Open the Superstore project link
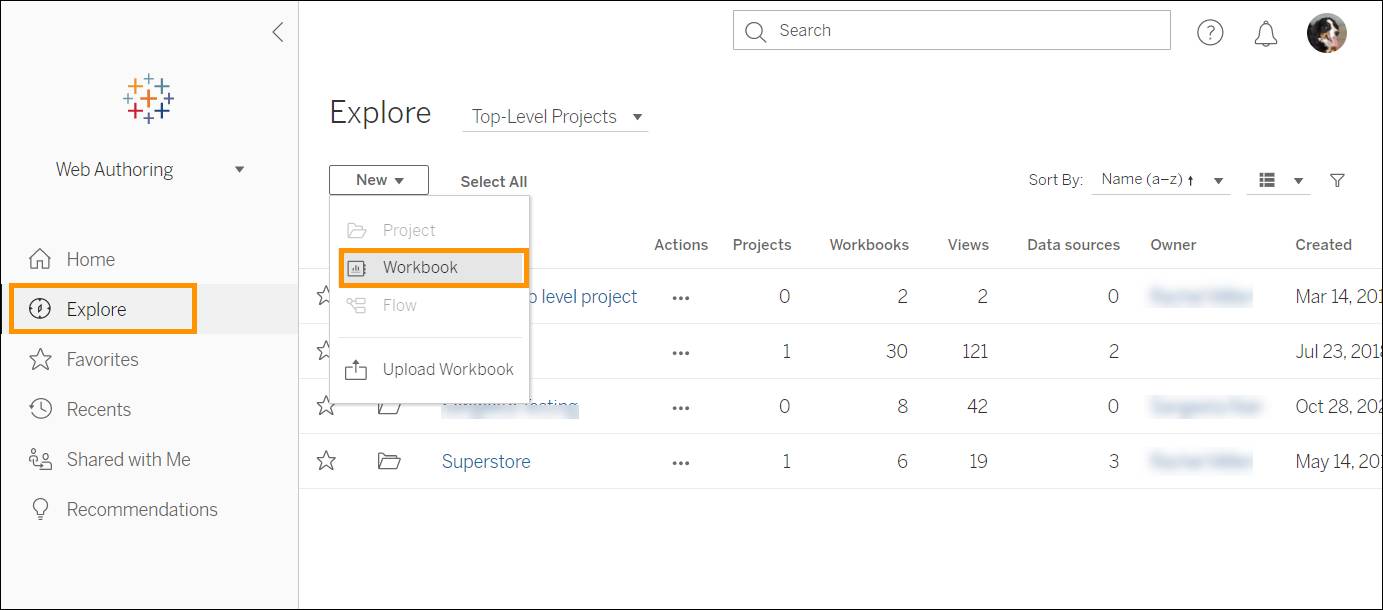Viewport: 1383px width, 610px height. pos(486,461)
